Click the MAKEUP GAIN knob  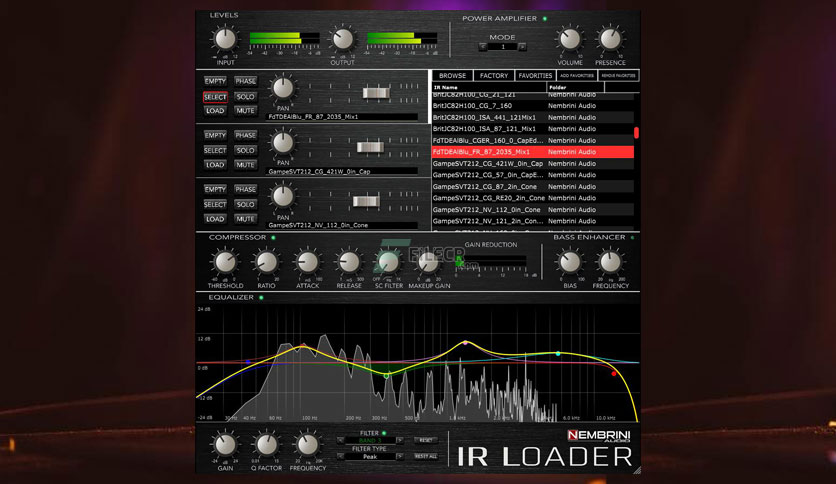(429, 262)
